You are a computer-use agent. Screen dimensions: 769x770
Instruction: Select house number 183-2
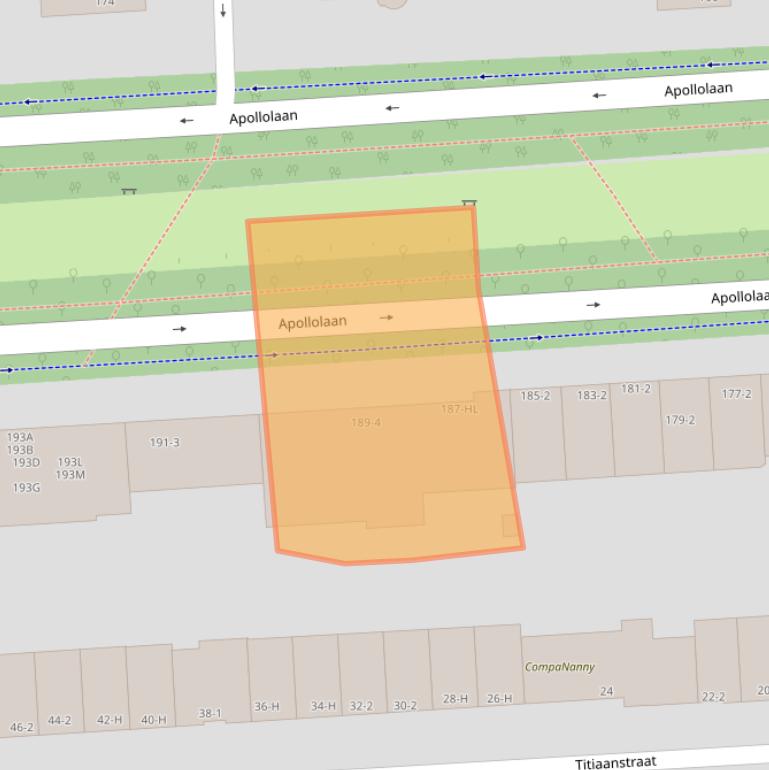point(591,395)
